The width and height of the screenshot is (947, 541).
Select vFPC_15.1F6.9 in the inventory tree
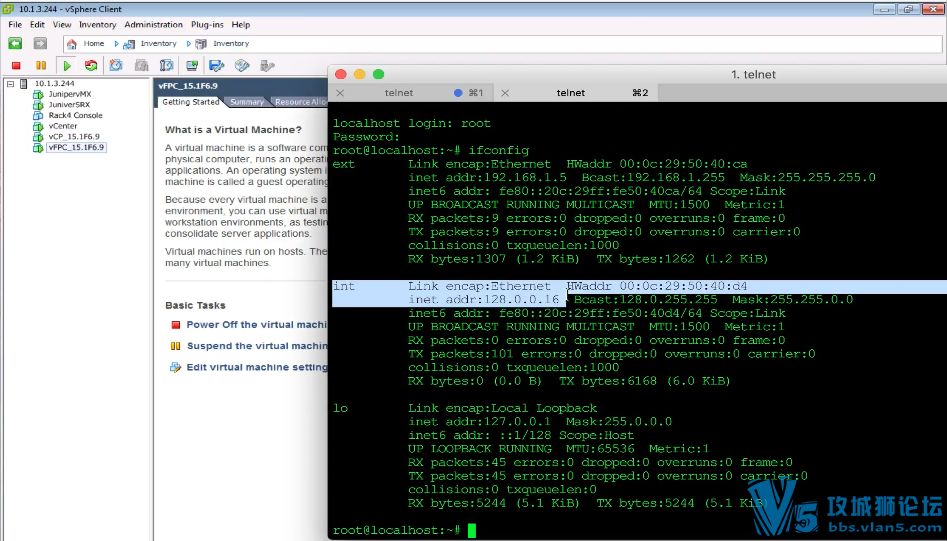(76, 147)
